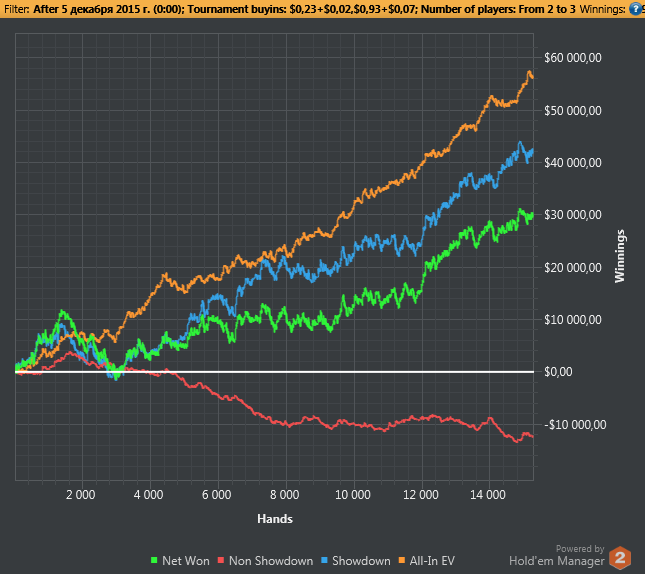Screen dimensions: 645x574
Task: Click the $30 000,00 axis label
Action: point(573,215)
